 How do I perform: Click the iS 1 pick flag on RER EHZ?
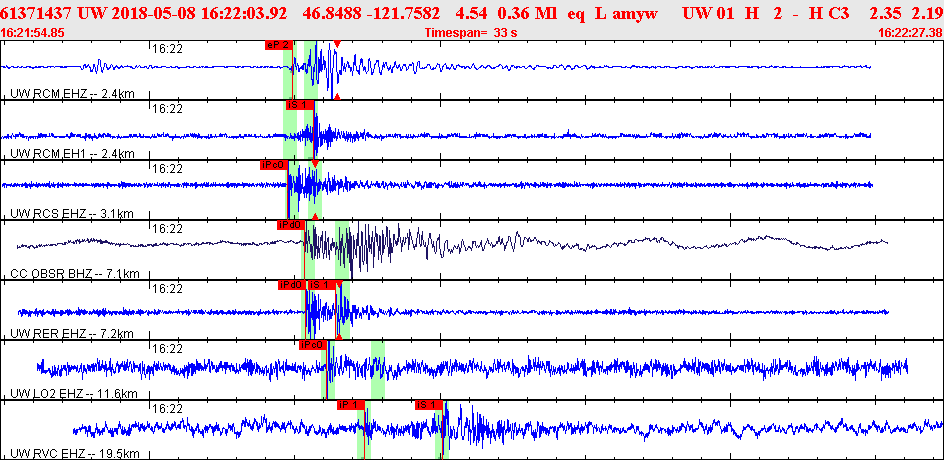[321, 285]
